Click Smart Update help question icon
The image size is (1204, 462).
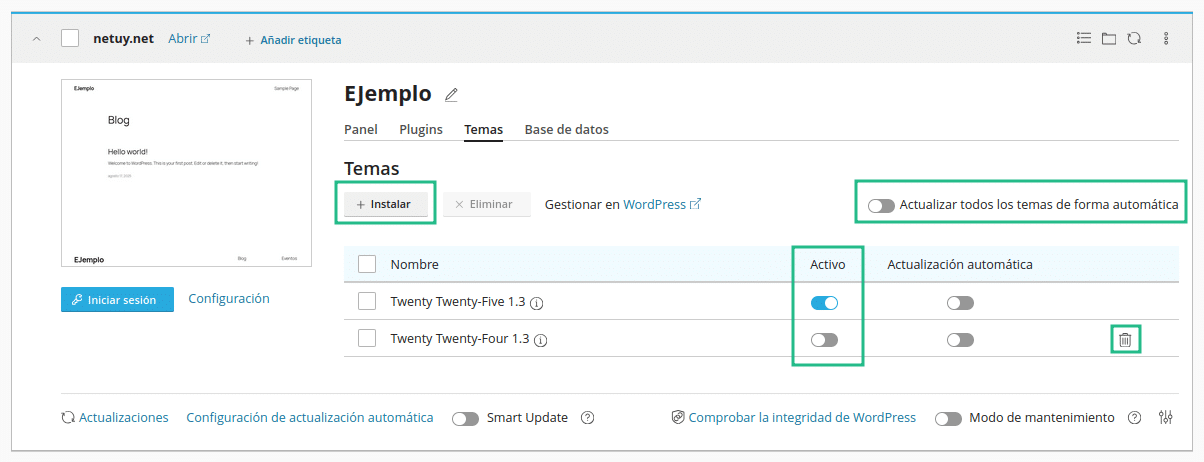588,418
